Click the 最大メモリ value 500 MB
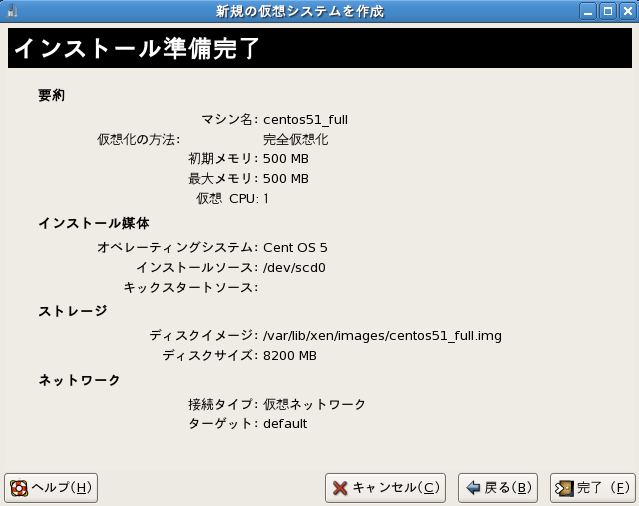This screenshot has width=639, height=506. coord(286,179)
